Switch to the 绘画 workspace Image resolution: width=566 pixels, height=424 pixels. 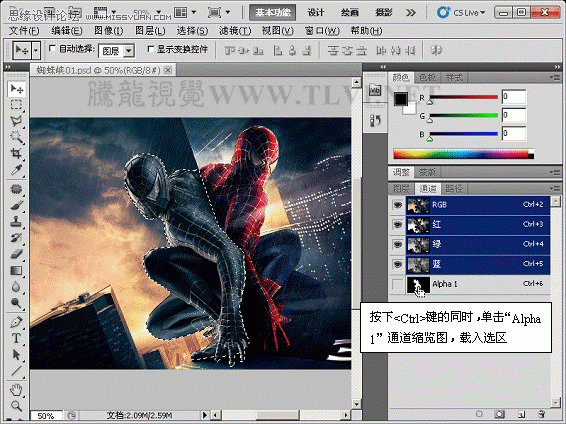click(349, 13)
